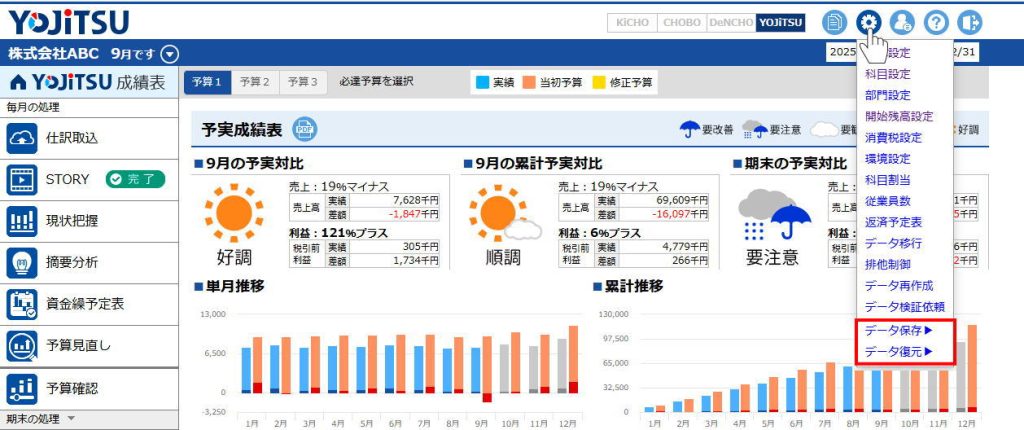
Task: Open the help question mark icon
Action: [936, 23]
